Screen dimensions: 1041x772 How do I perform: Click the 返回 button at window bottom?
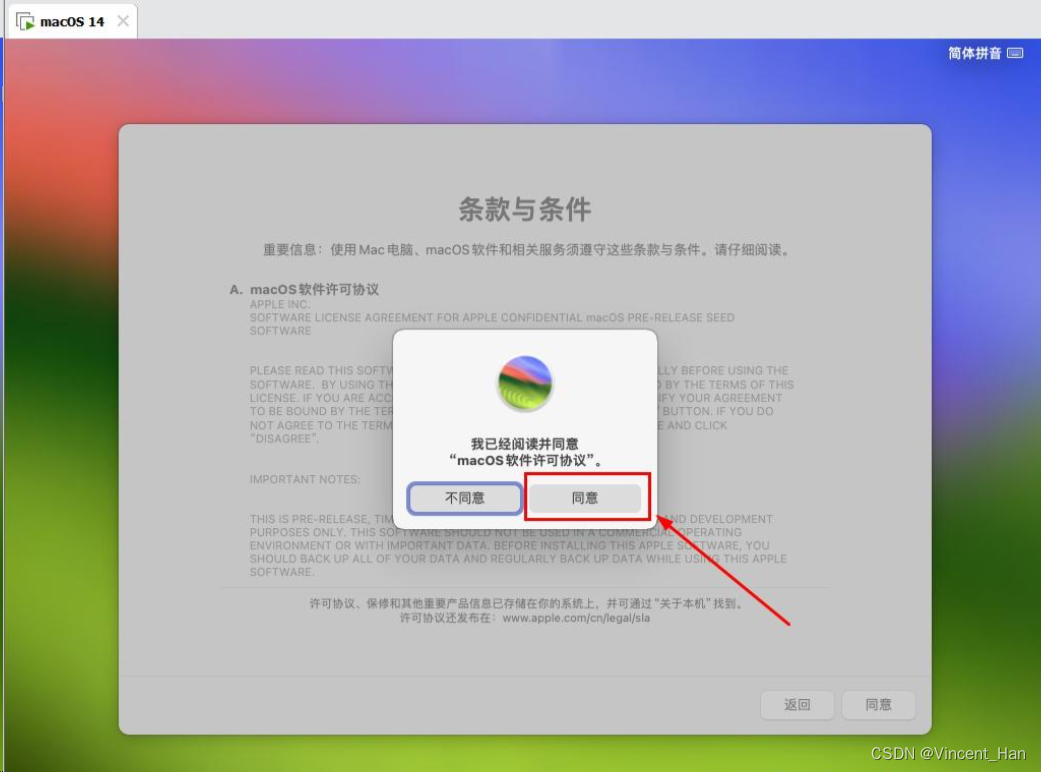coord(797,704)
